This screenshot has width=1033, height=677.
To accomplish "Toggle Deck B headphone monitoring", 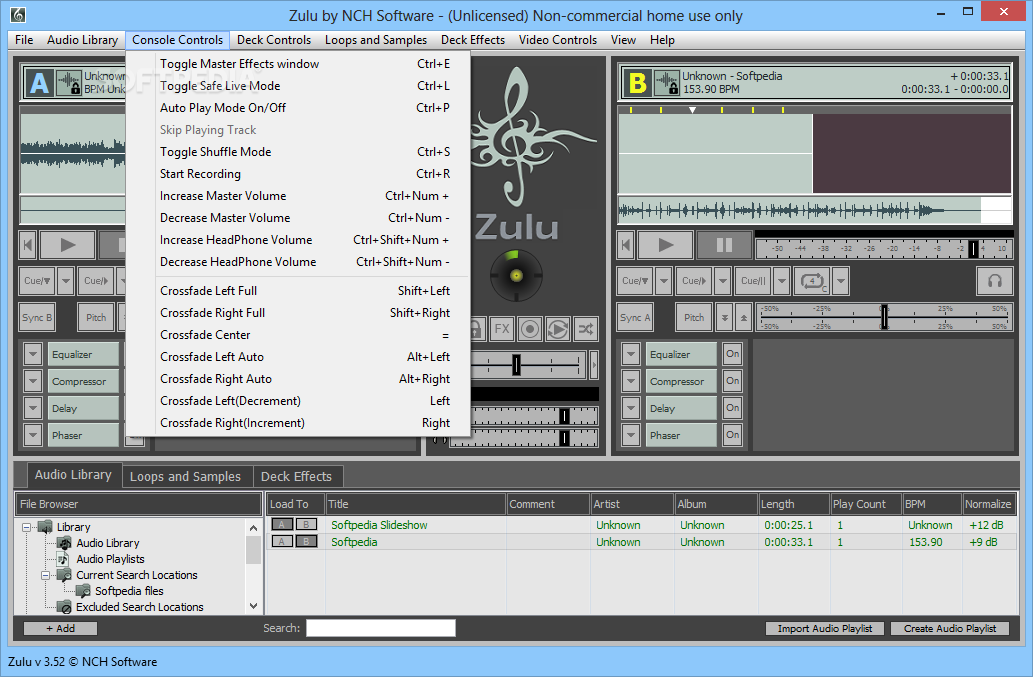I will click(x=995, y=281).
